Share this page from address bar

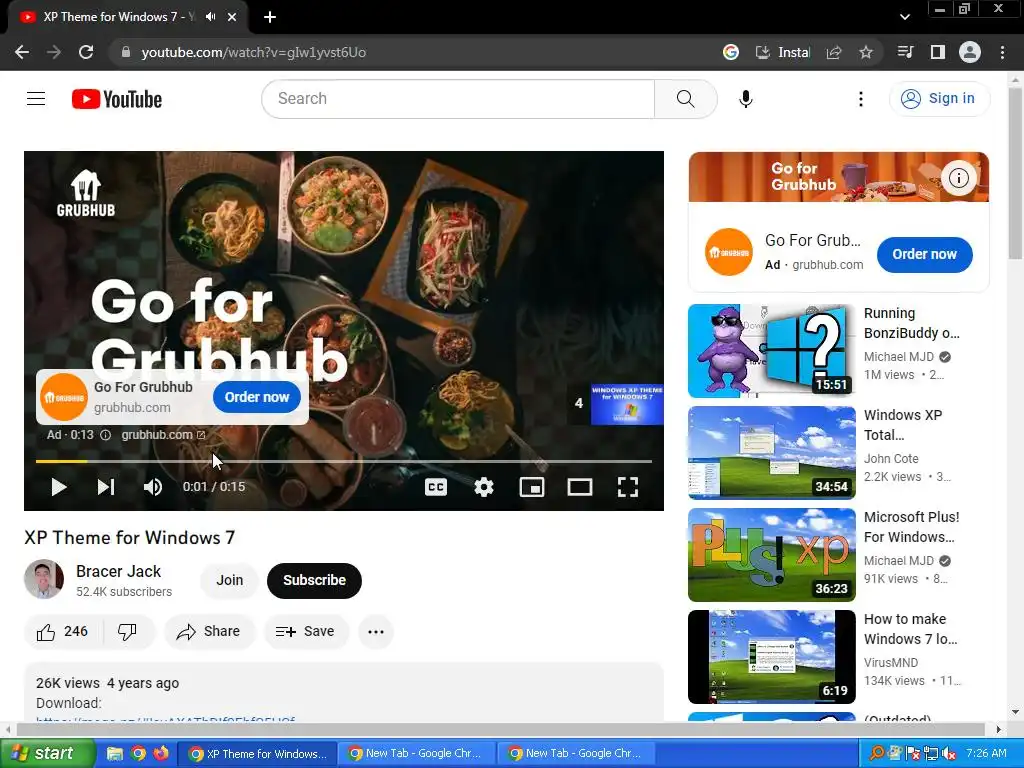(x=834, y=52)
